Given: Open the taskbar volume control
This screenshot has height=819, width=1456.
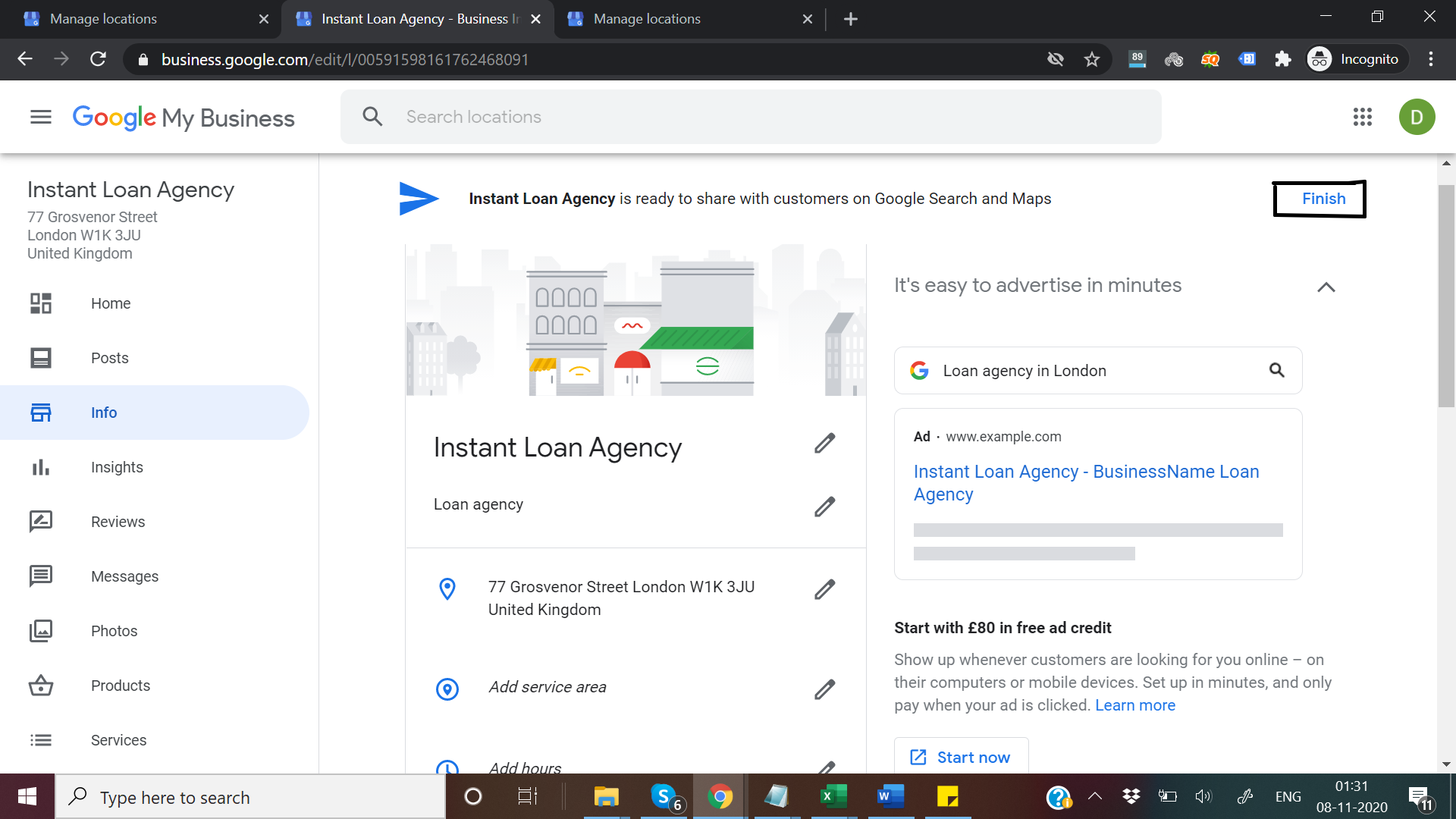Looking at the screenshot, I should point(1203,796).
